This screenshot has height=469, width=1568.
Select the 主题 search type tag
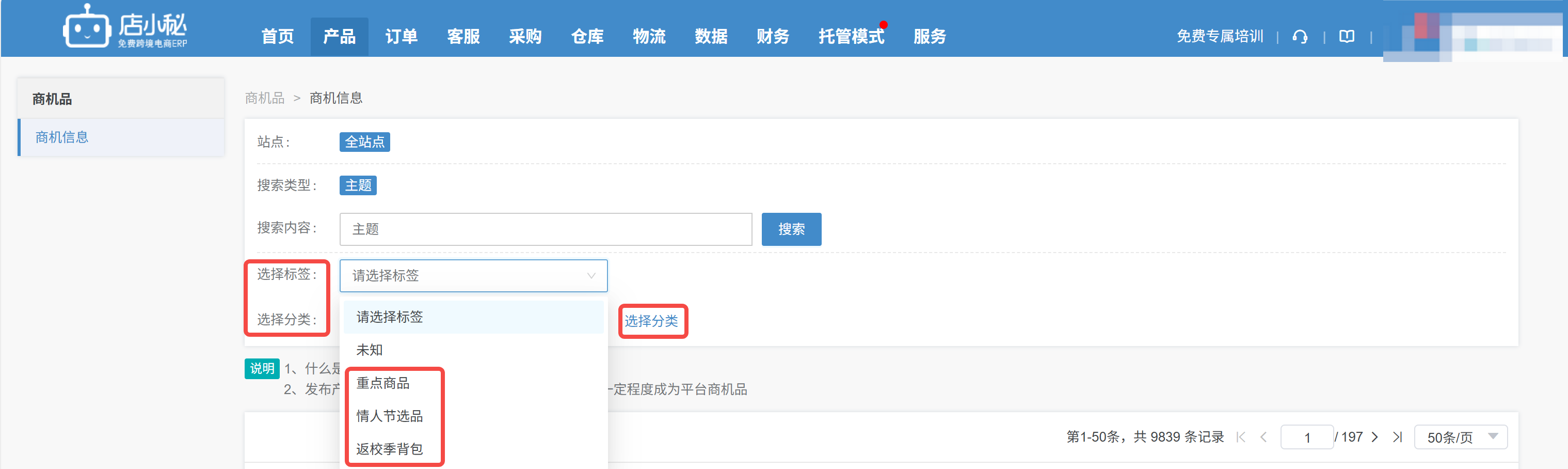pos(358,185)
